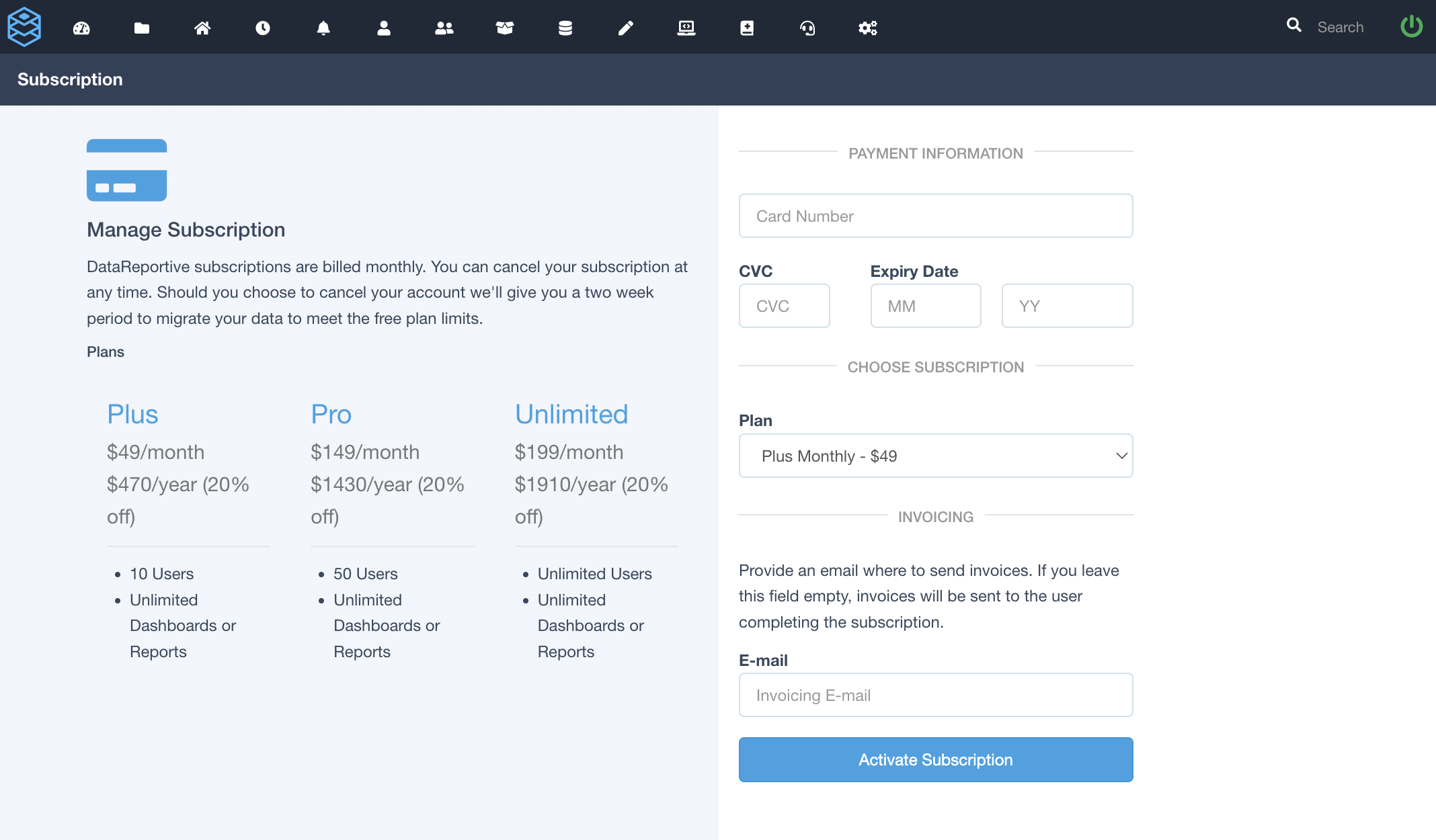Click the CVC input field
Viewport: 1436px width, 840px height.
[785, 306]
